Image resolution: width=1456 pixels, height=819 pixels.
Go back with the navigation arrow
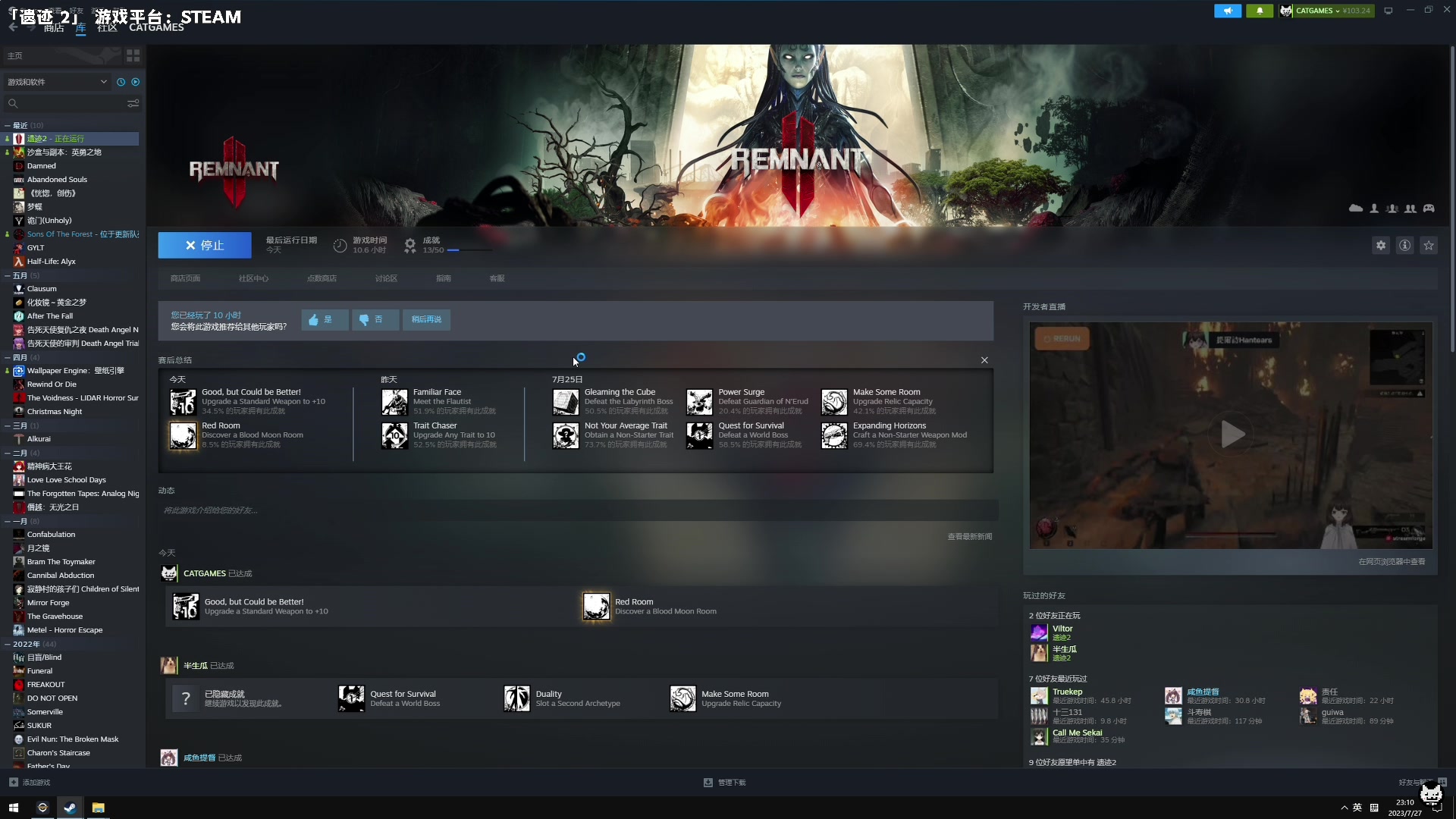pos(13,27)
